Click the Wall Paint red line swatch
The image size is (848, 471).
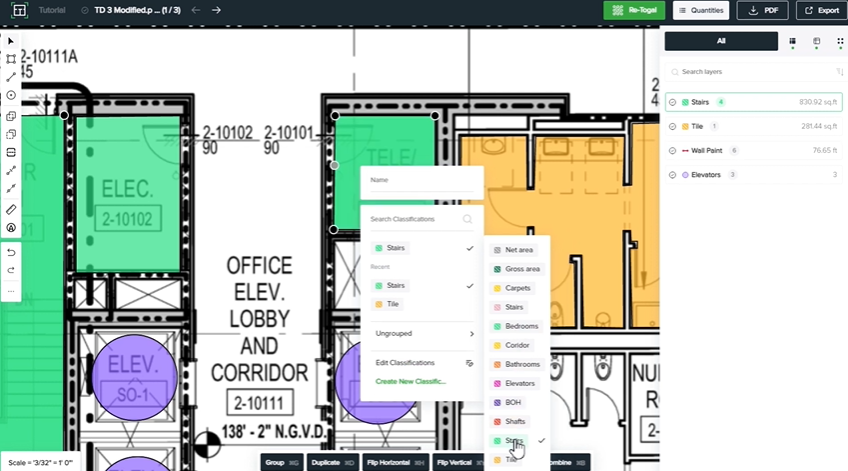(685, 151)
